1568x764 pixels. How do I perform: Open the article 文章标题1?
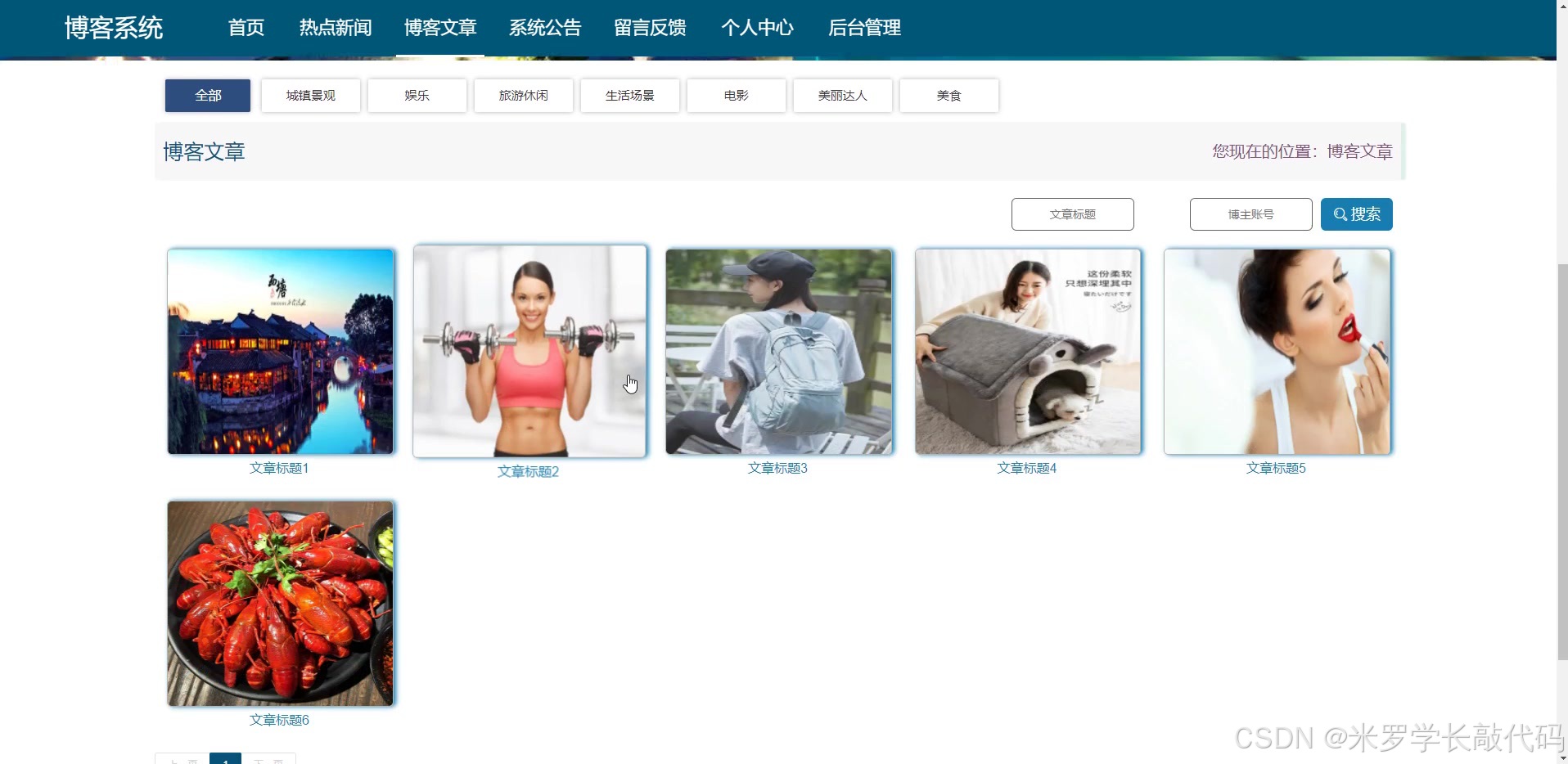click(279, 467)
